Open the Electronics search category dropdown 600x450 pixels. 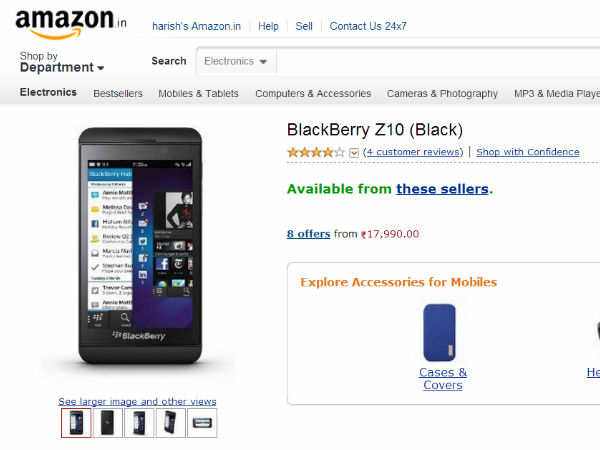(236, 61)
